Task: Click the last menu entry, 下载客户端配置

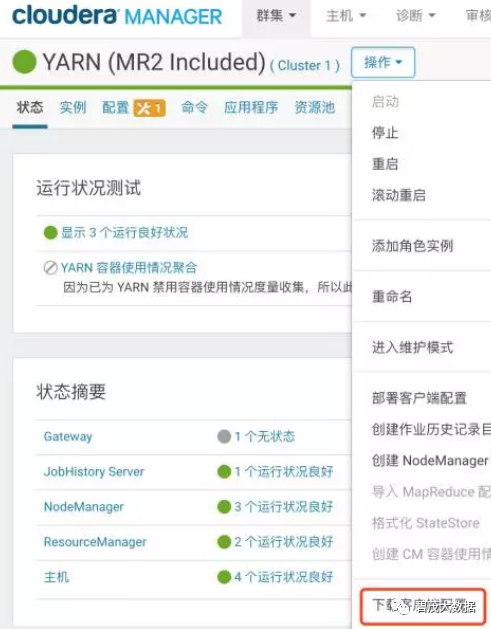Action: click(423, 606)
